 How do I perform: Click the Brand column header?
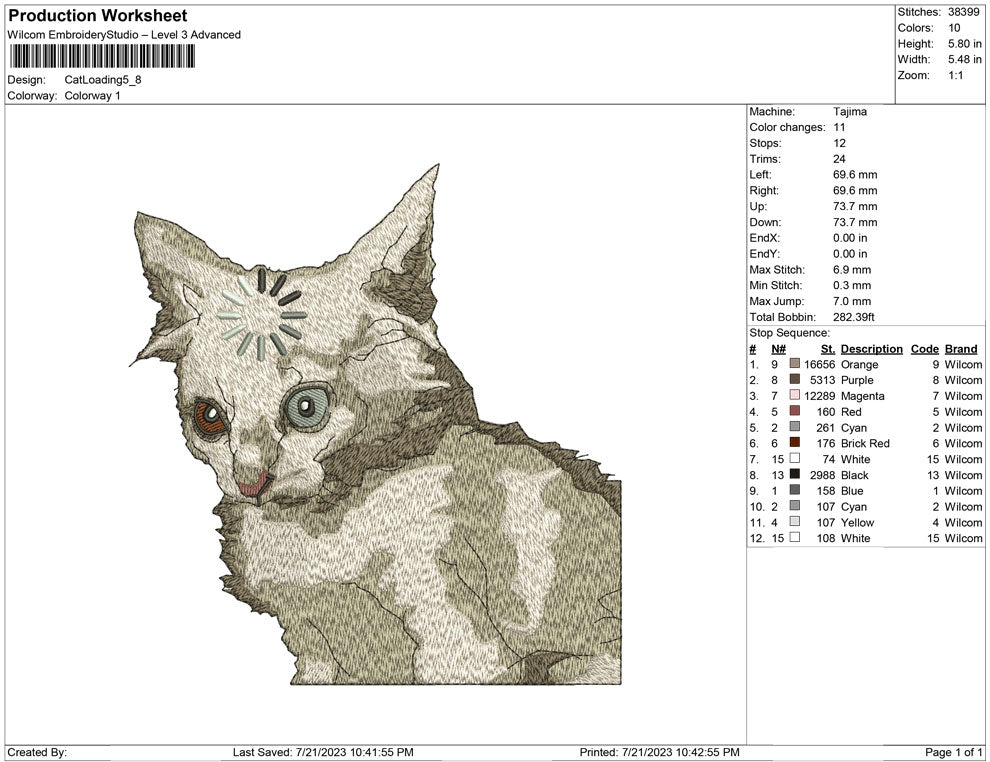pyautogui.click(x=961, y=348)
